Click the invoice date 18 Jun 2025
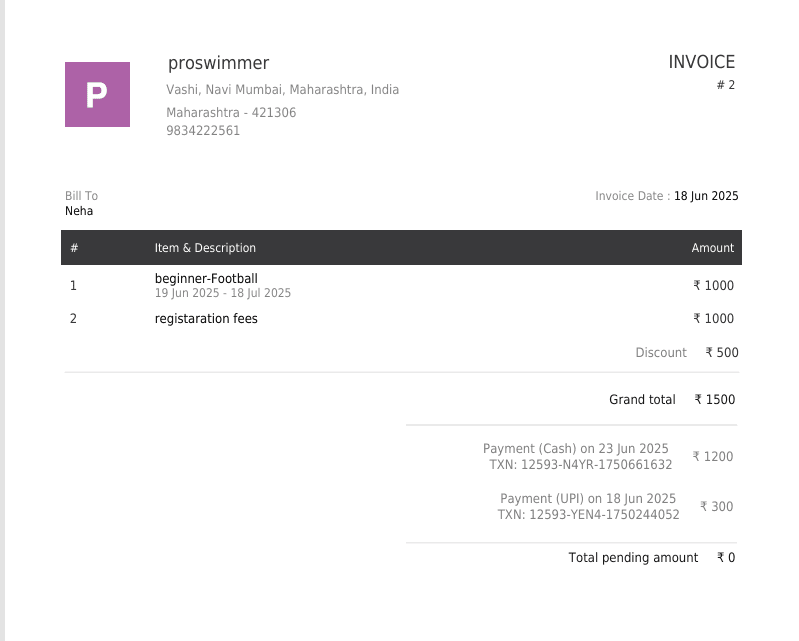The width and height of the screenshot is (799, 641). [706, 196]
